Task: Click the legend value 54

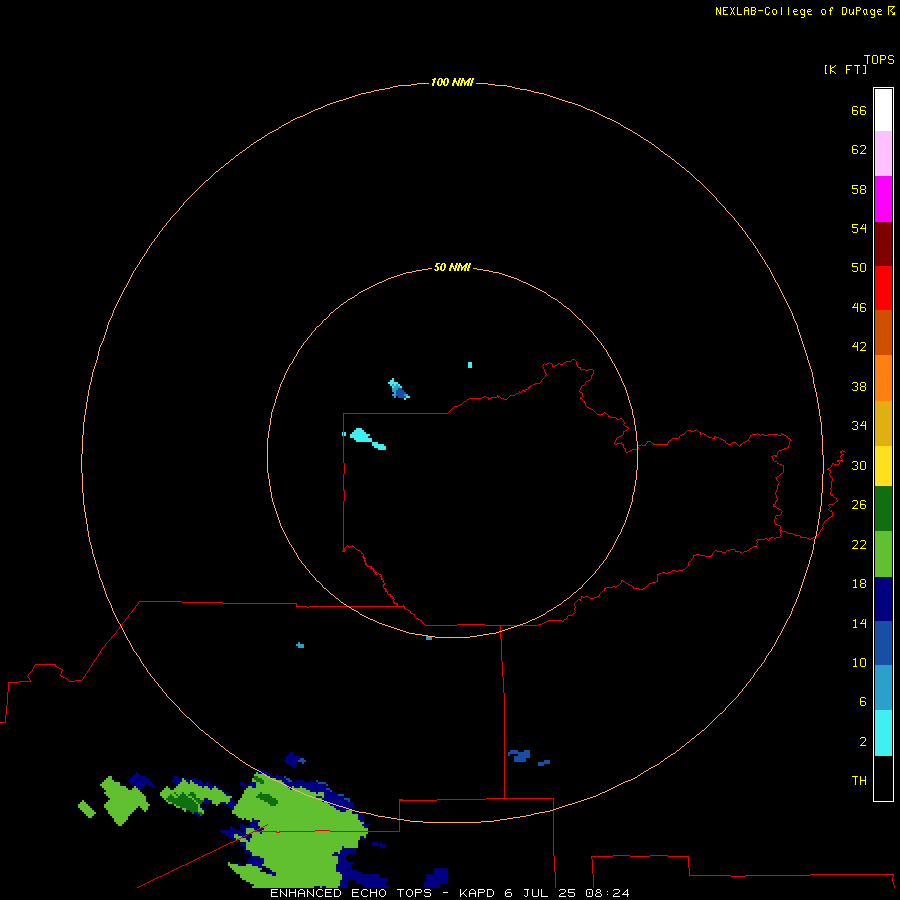Action: [x=859, y=228]
